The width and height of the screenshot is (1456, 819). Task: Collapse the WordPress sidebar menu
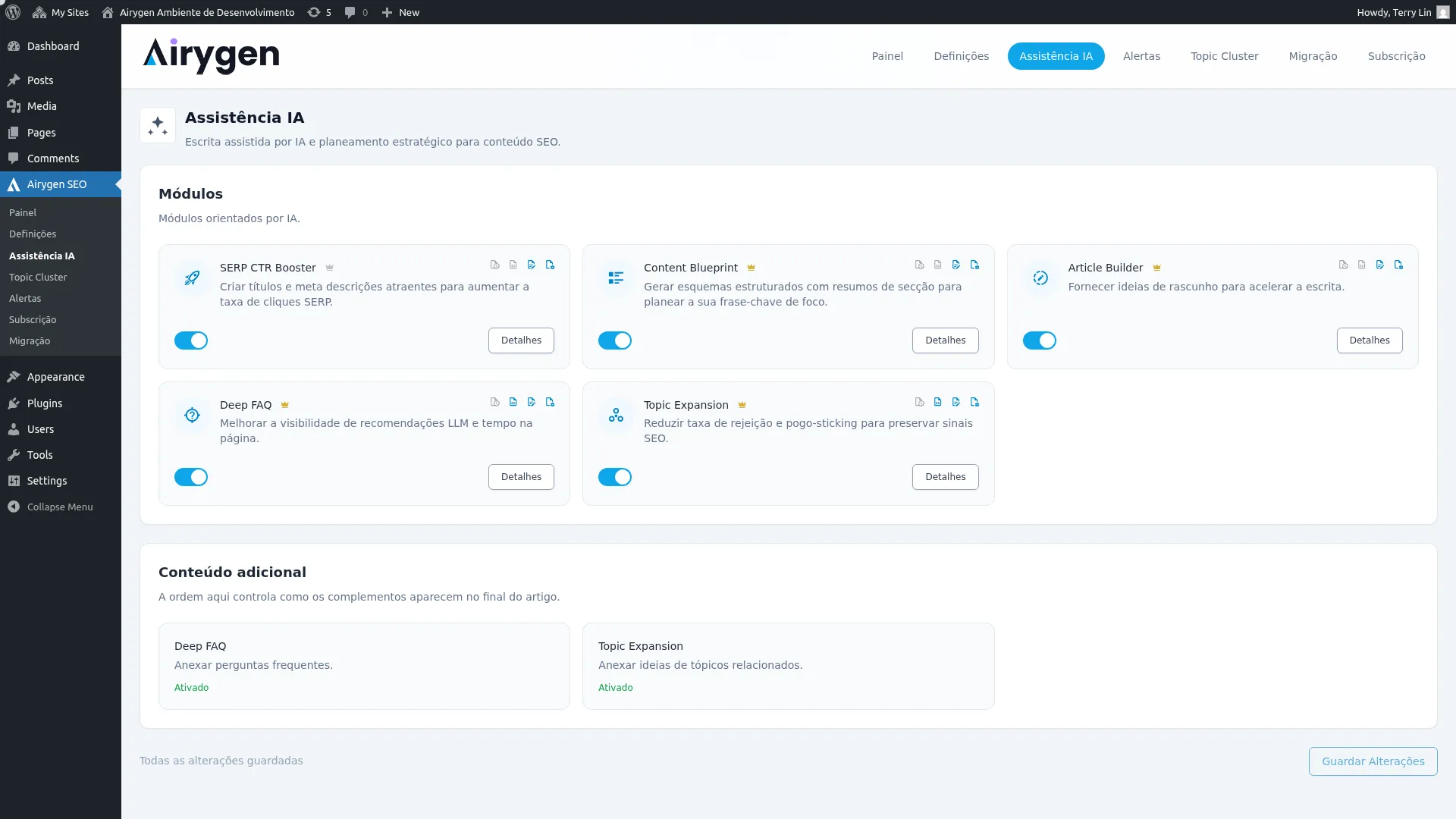coord(61,507)
